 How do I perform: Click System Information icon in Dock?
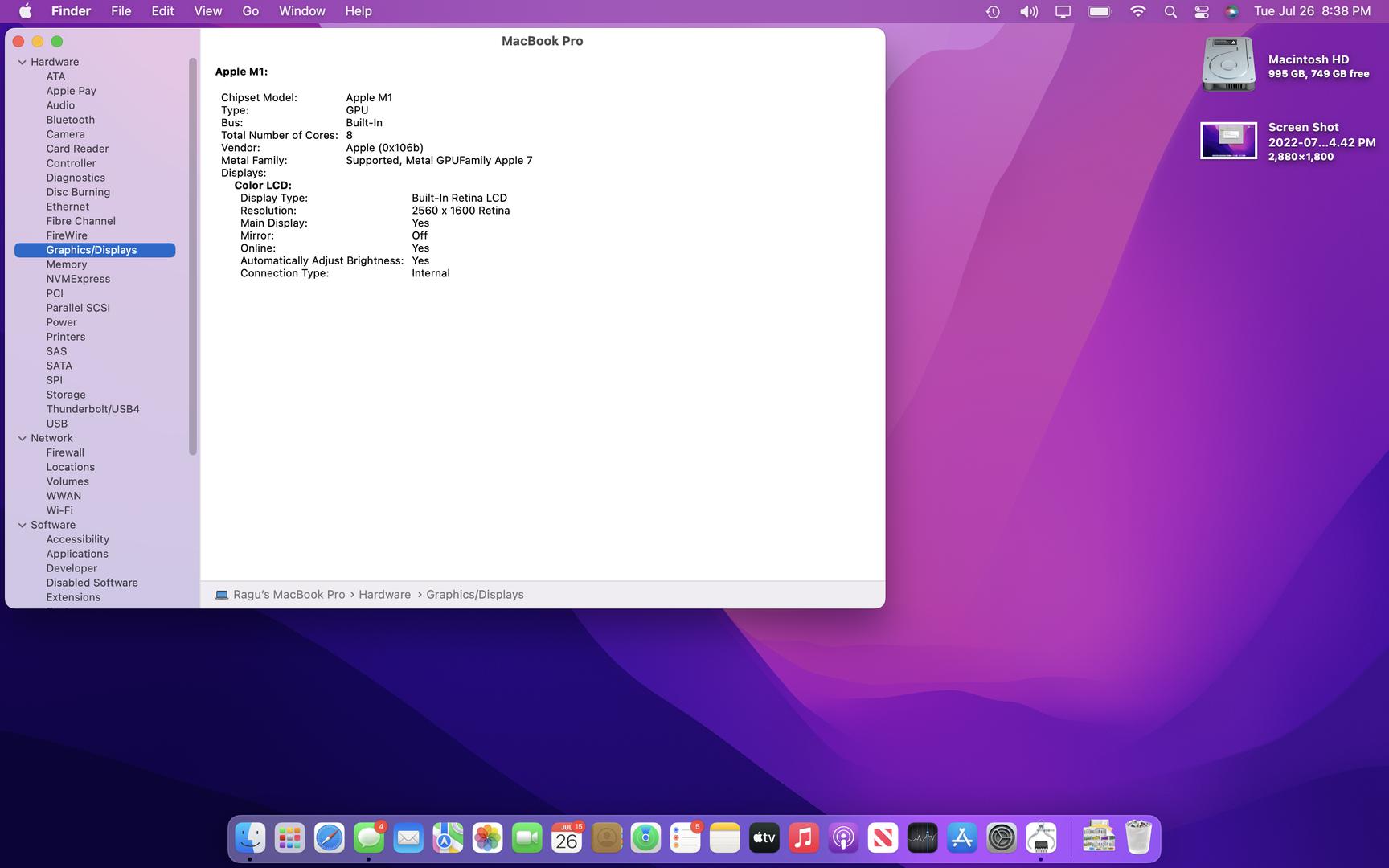coord(1041,838)
